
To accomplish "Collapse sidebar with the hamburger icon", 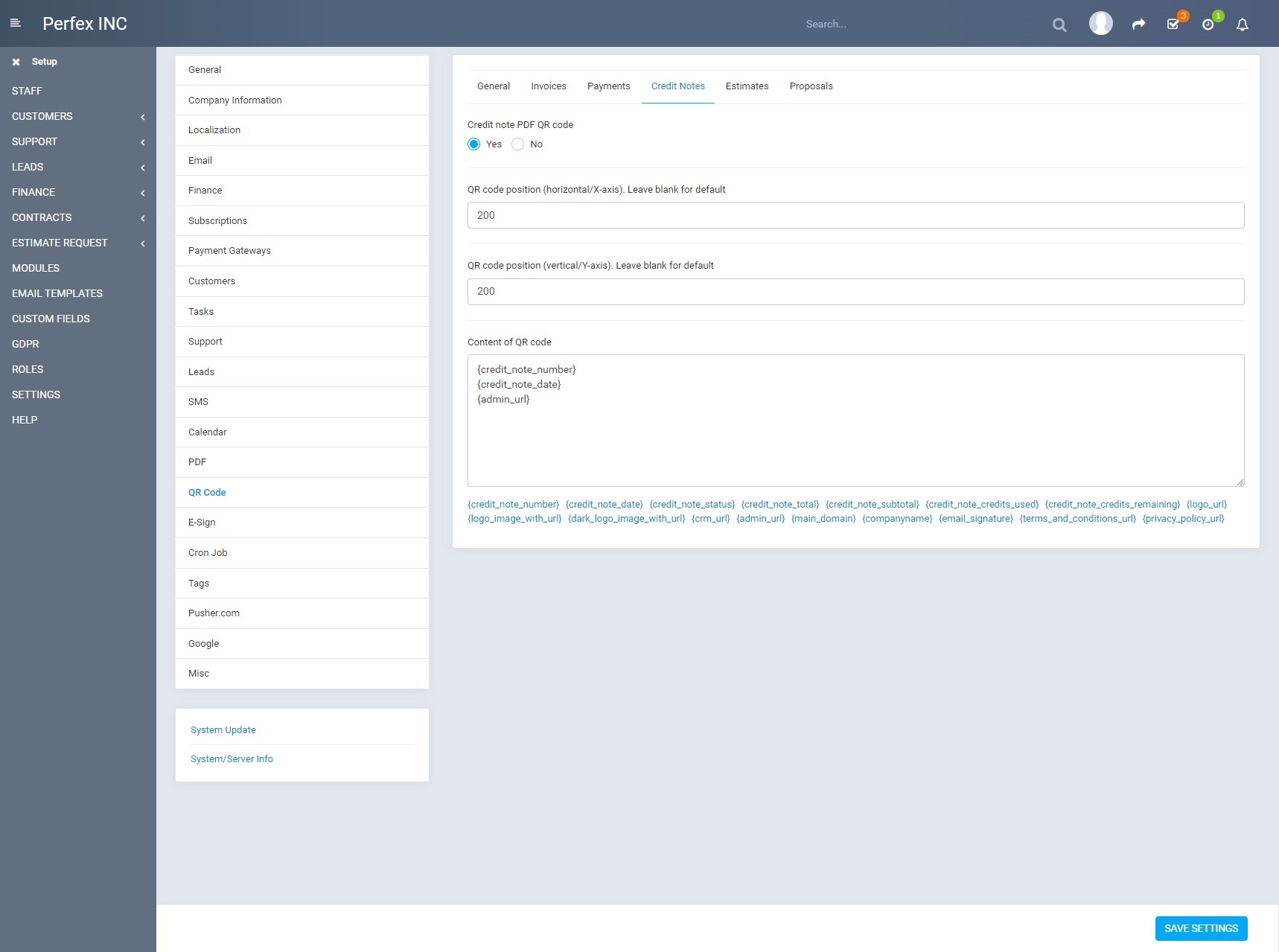I will [x=16, y=23].
